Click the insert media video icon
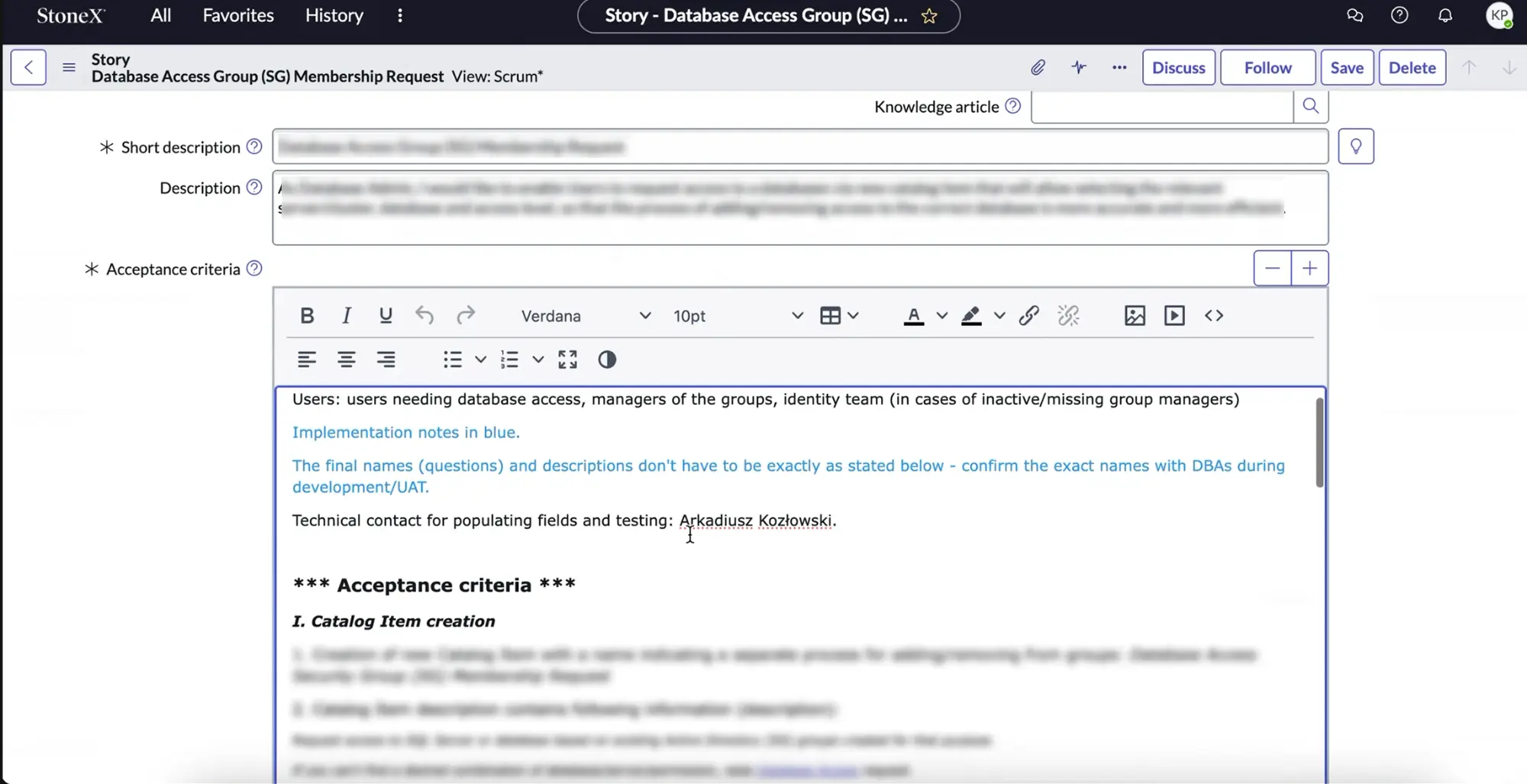 coord(1174,315)
